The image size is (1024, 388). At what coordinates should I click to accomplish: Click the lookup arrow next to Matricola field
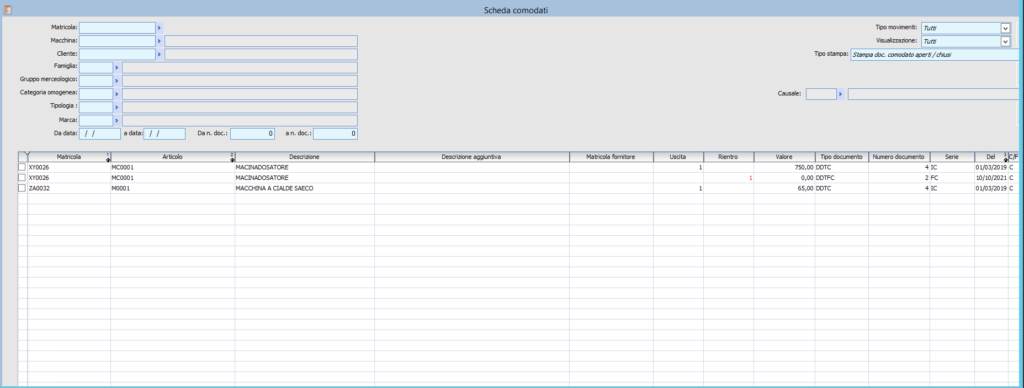tap(159, 28)
